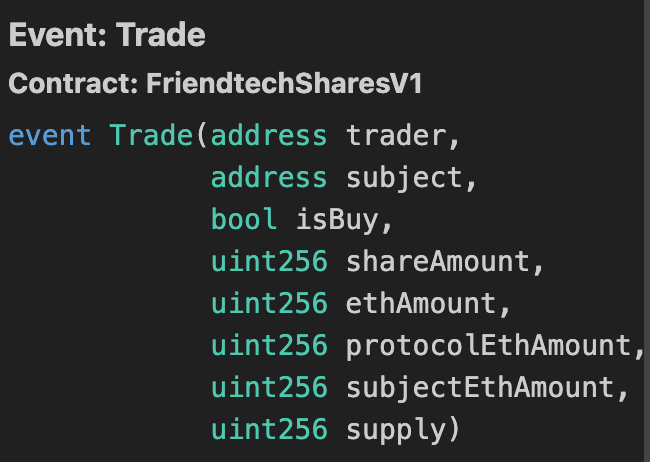Click the "uint256" type before supply
Image resolution: width=650 pixels, height=462 pixels.
269,429
